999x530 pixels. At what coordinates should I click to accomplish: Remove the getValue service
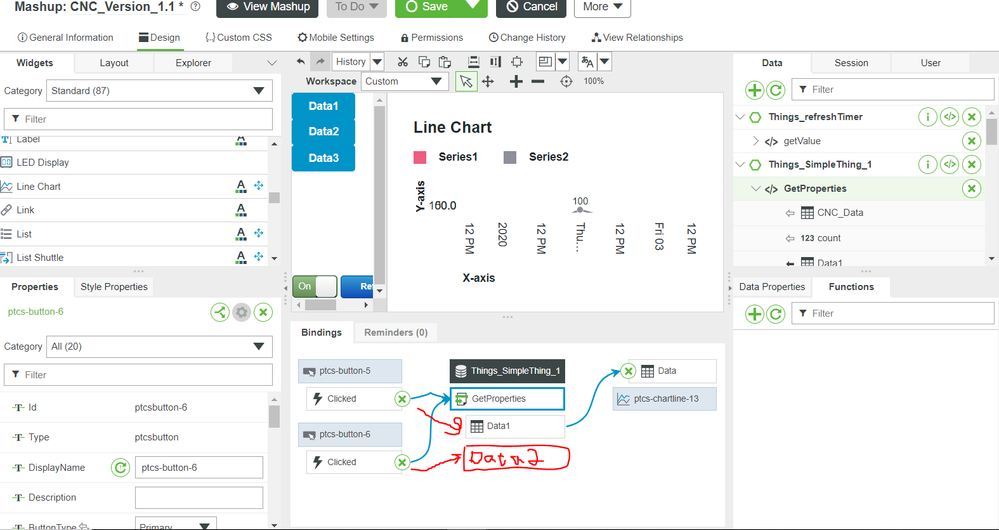[x=971, y=141]
